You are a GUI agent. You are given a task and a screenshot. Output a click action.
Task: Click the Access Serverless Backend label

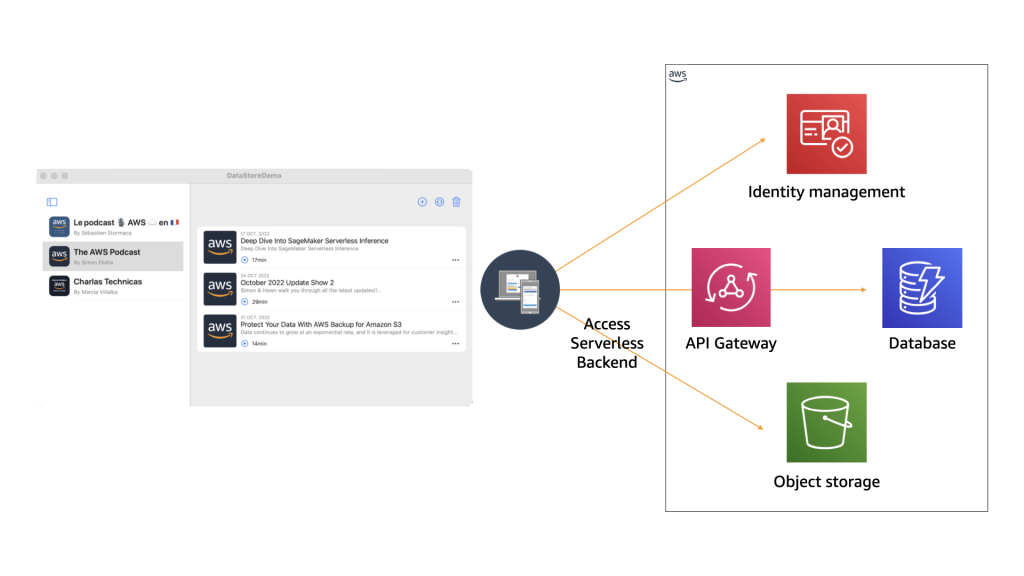pyautogui.click(x=607, y=344)
